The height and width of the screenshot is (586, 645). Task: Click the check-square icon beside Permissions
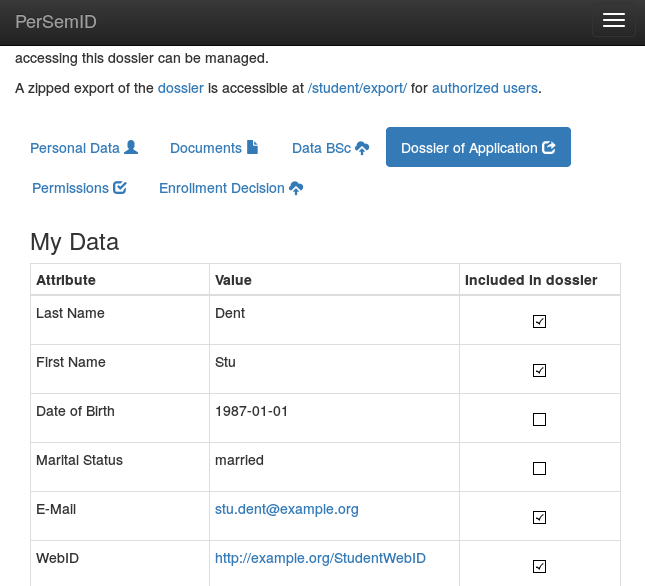[x=120, y=188]
